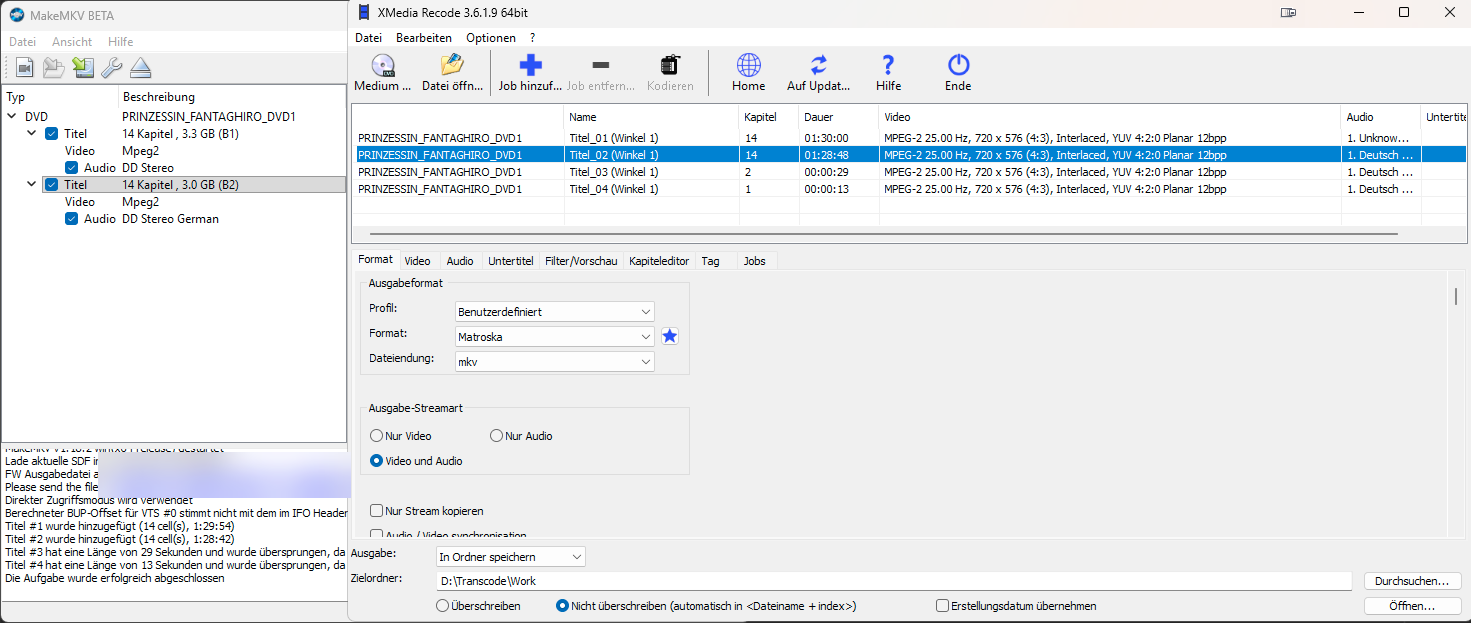This screenshot has width=1471, height=623.
Task: Click the MakeMKV save to disc backup icon
Action: pos(83,68)
